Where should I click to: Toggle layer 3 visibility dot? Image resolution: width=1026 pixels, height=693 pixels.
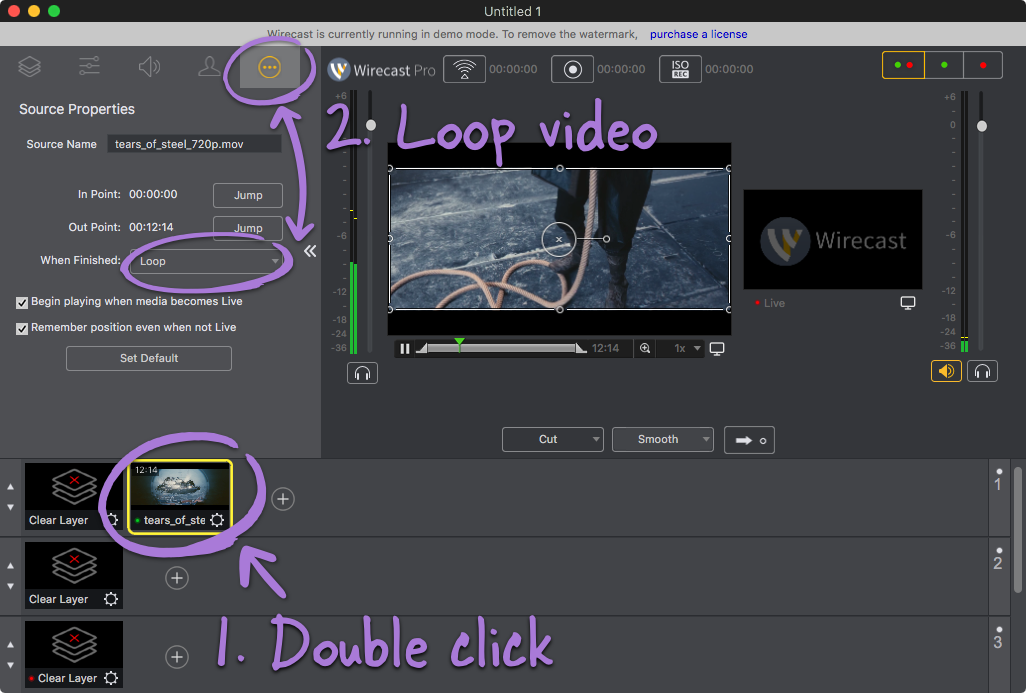(999, 630)
